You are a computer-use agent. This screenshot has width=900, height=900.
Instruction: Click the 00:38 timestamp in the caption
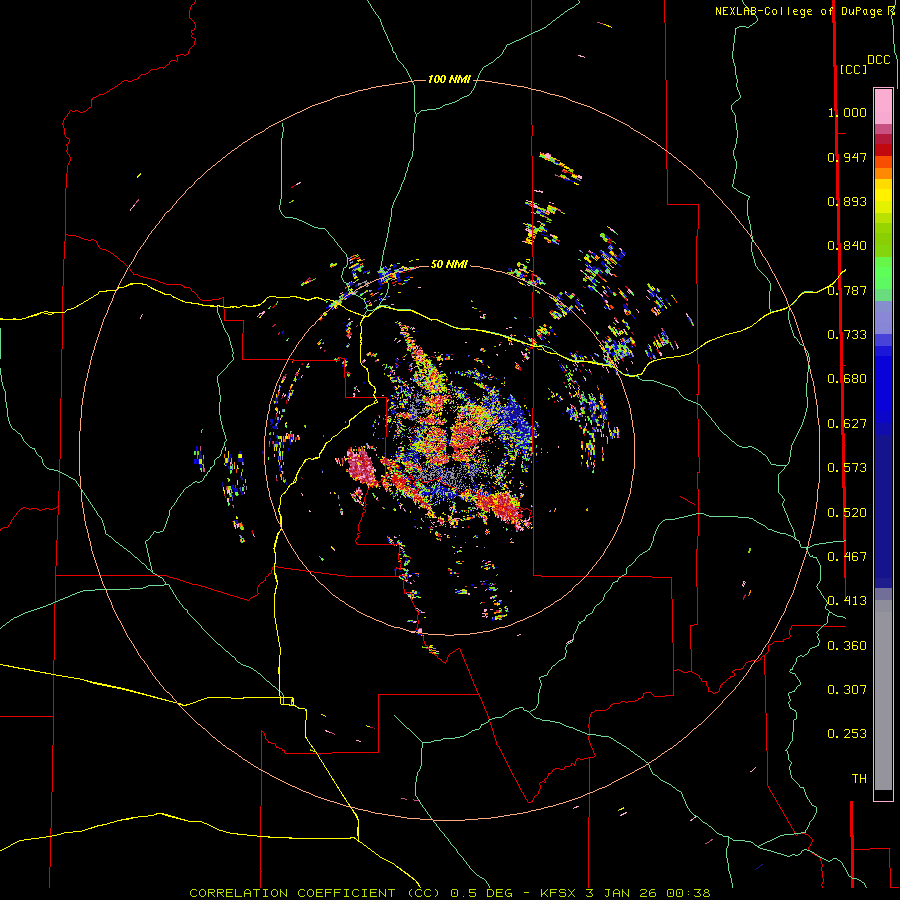(688, 893)
